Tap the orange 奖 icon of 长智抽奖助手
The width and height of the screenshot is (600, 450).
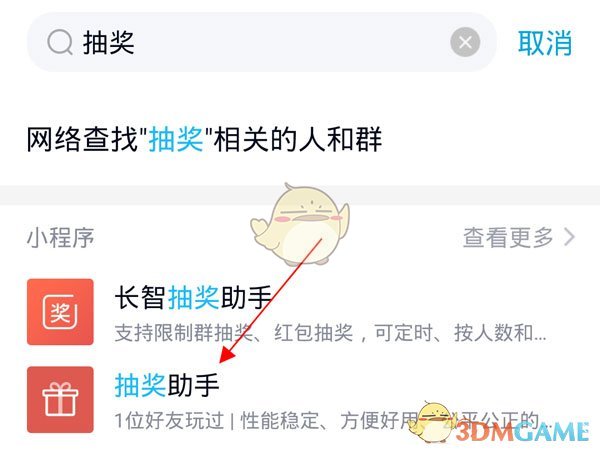pos(60,312)
